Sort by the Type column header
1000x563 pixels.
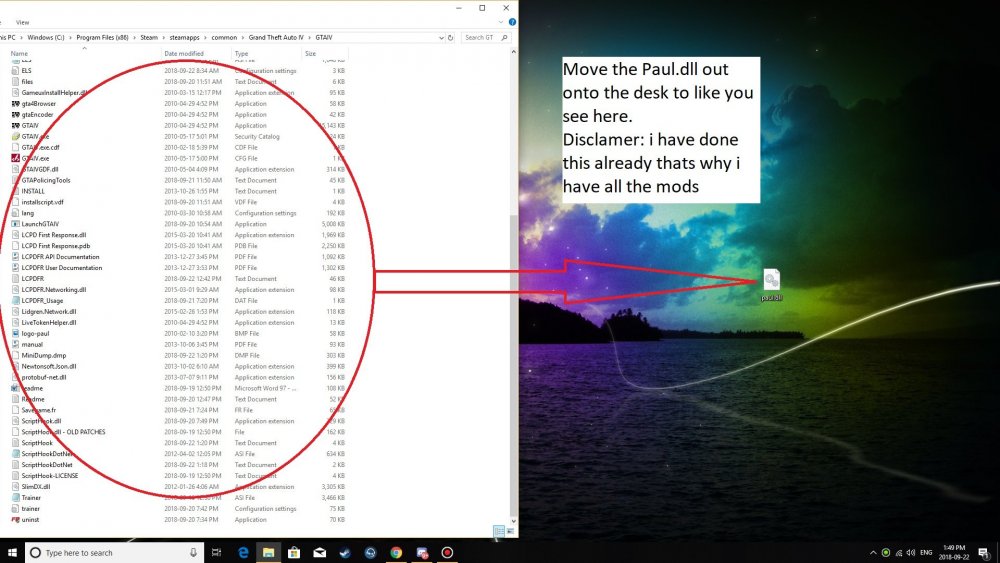point(241,54)
